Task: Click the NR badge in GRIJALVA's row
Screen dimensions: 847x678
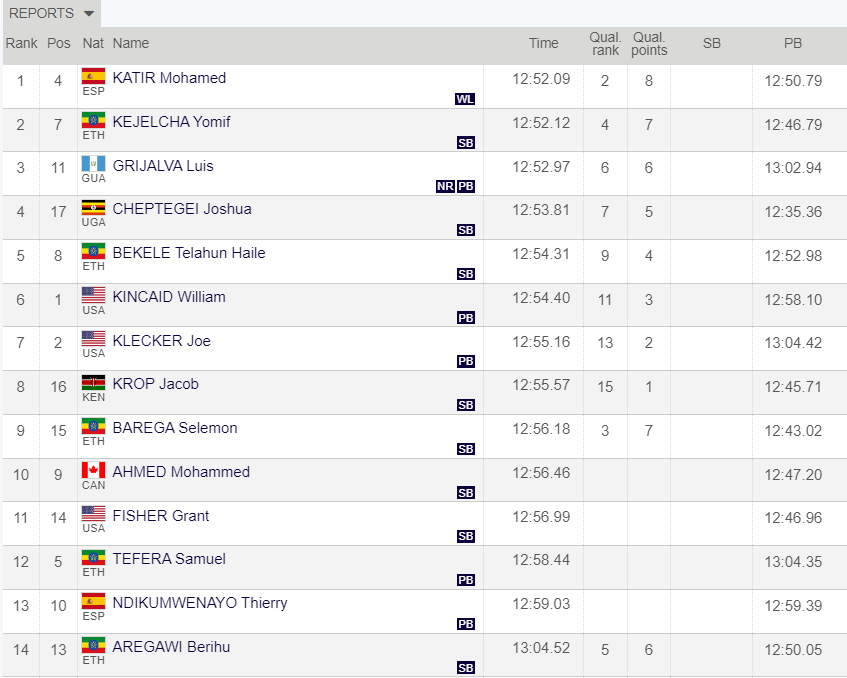Action: coord(445,186)
